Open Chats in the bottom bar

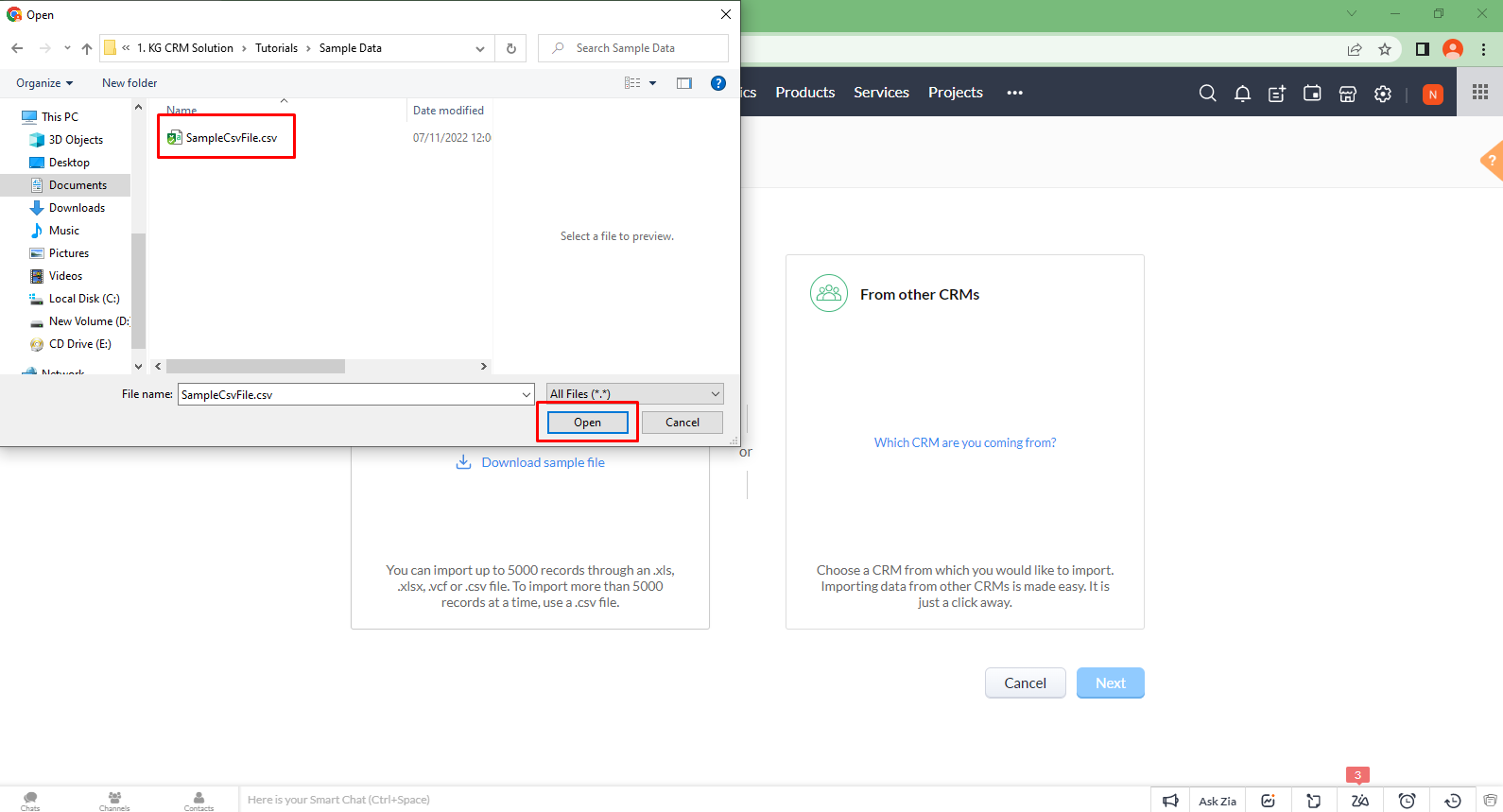coord(30,801)
